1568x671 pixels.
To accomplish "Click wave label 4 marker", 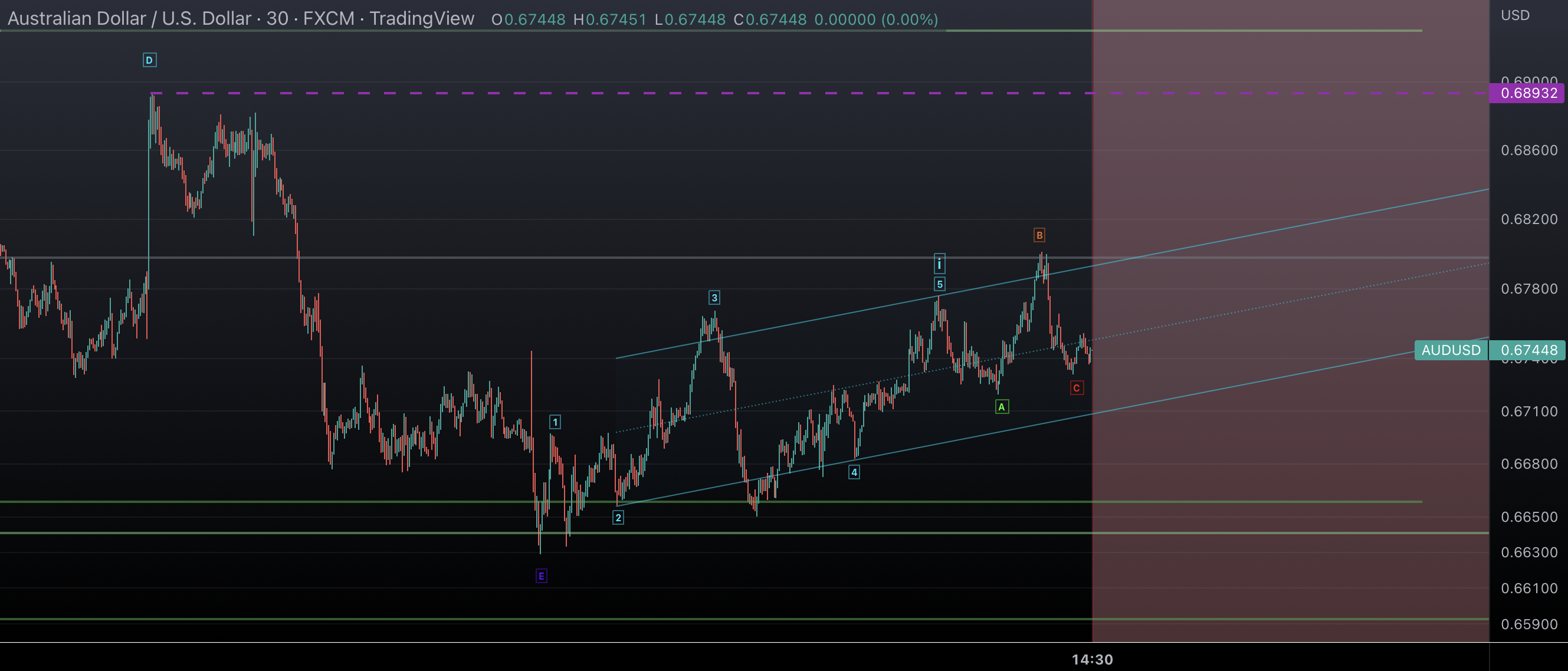I will [854, 472].
